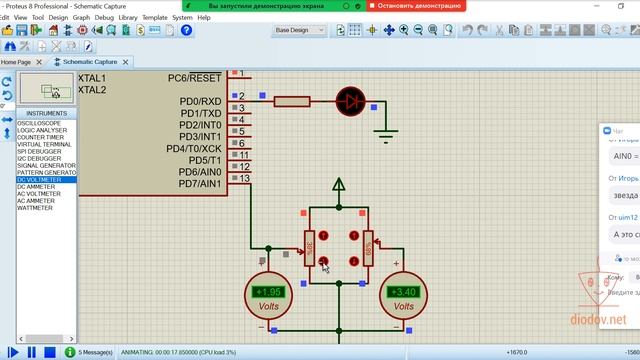The image size is (640, 360).
Task: Open the View menu
Action: [20, 18]
